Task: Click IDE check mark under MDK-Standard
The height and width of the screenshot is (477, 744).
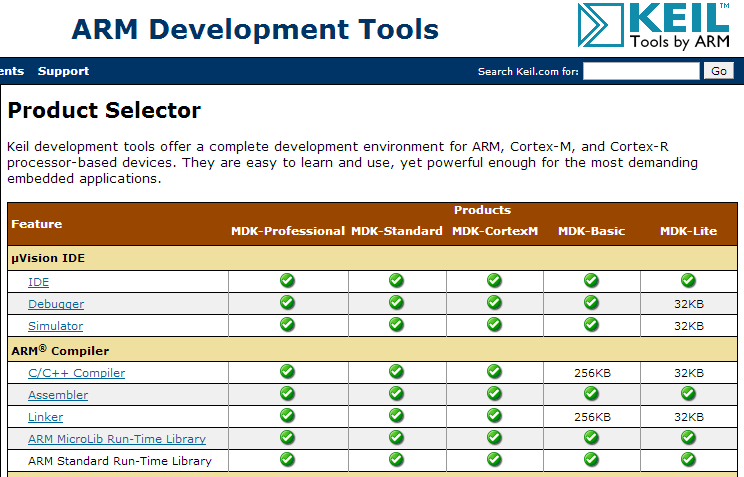Action: point(396,281)
